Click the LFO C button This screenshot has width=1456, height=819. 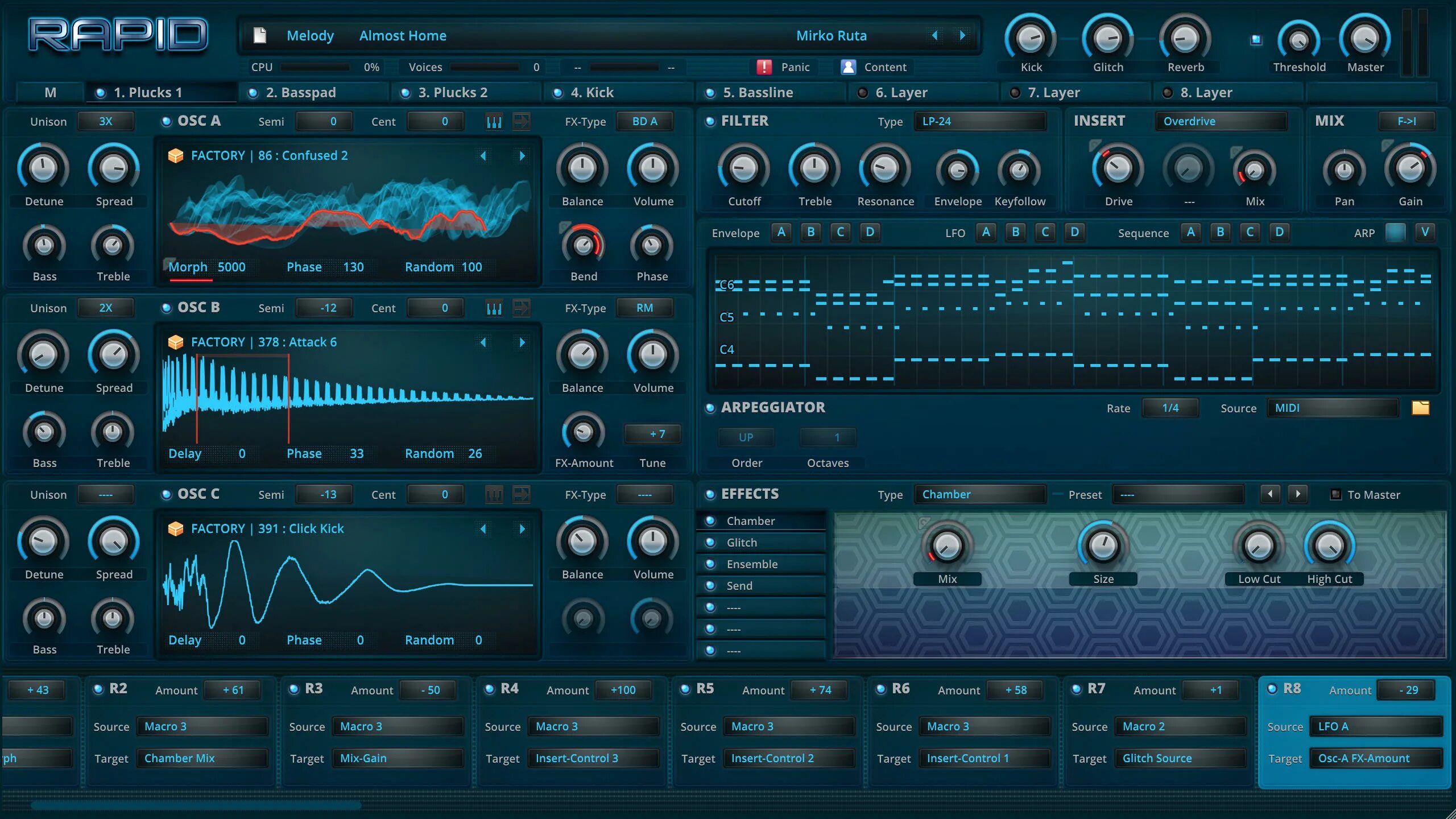pyautogui.click(x=1045, y=232)
